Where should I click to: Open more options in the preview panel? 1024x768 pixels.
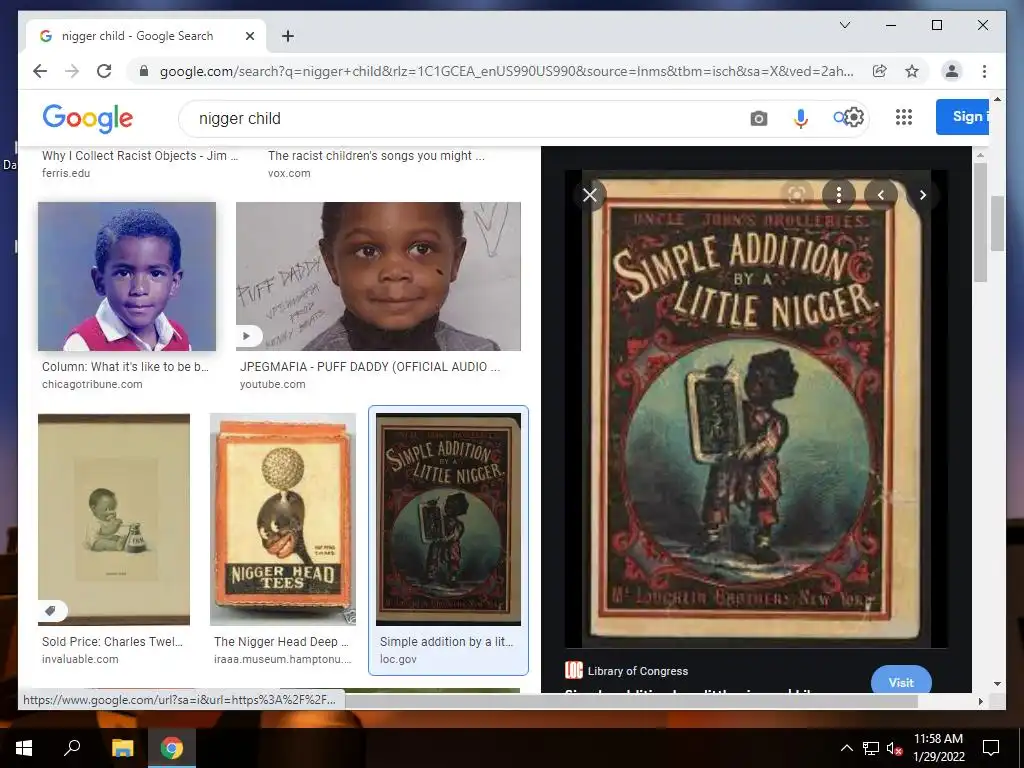pos(839,195)
